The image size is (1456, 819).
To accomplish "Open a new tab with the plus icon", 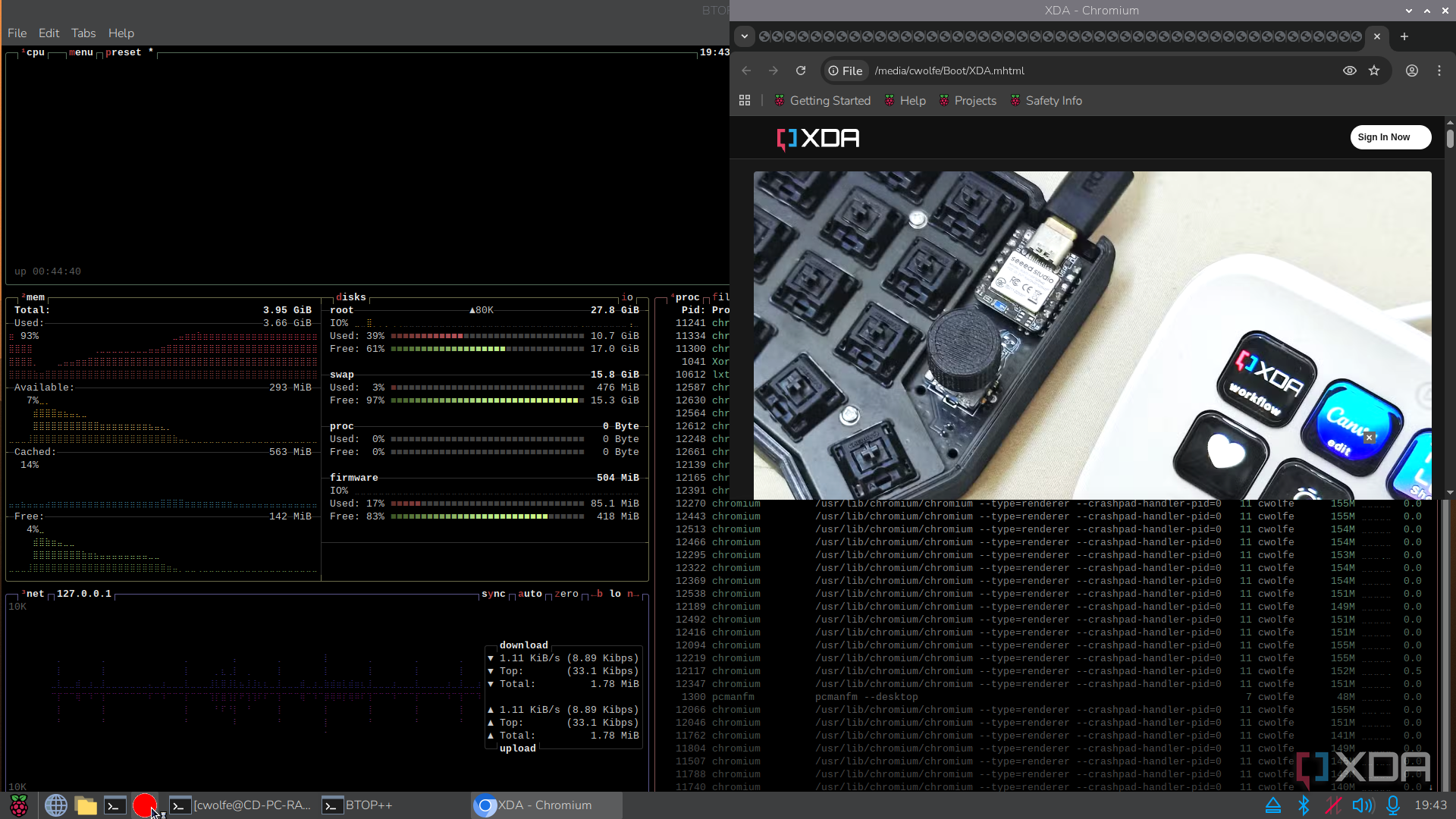I will (1404, 36).
